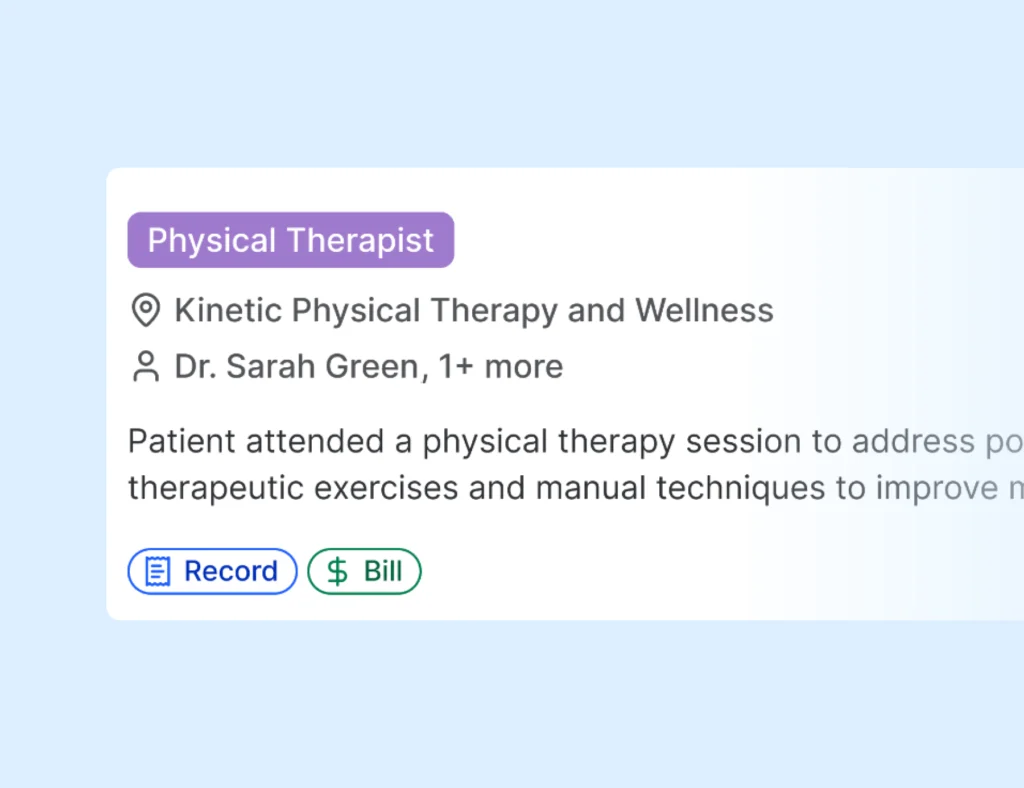
Task: Click the white space right of the Bill chip
Action: [x=600, y=571]
